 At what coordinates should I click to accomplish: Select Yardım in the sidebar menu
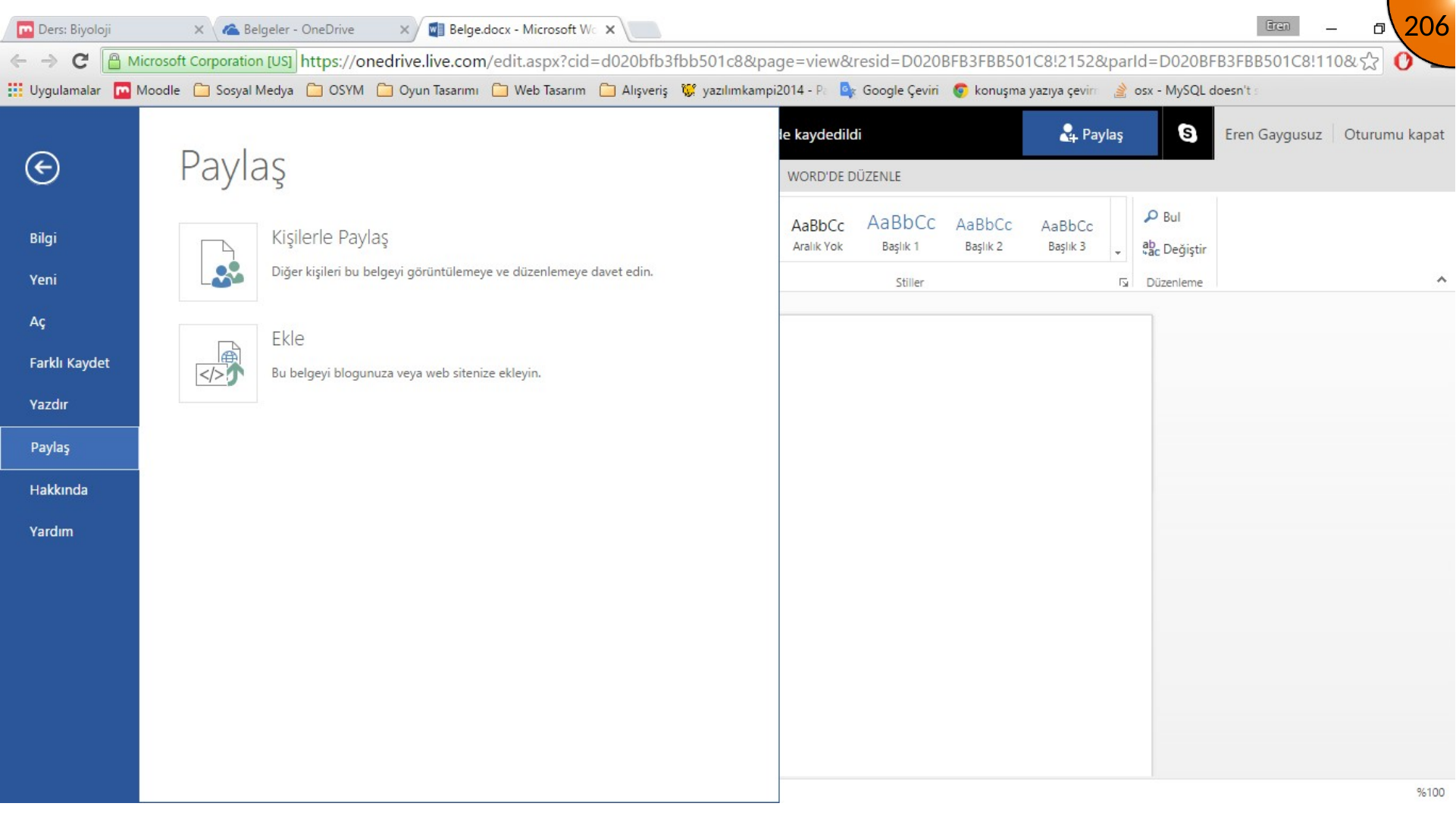[x=70, y=532]
